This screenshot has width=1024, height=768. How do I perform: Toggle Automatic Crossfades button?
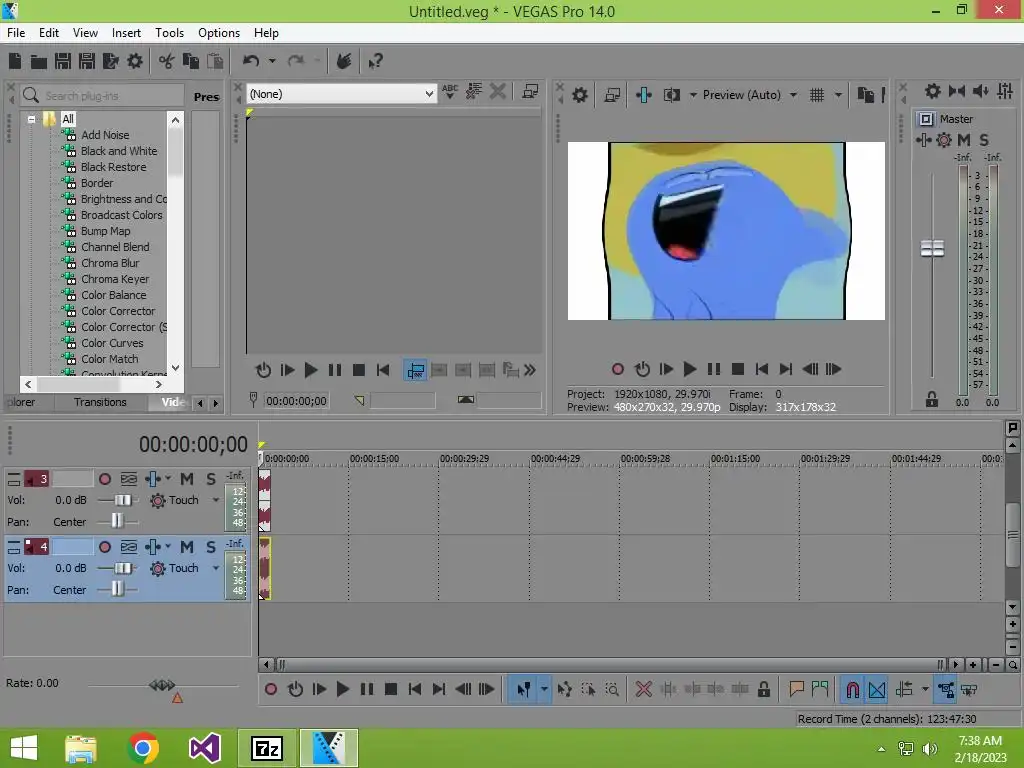[877, 689]
